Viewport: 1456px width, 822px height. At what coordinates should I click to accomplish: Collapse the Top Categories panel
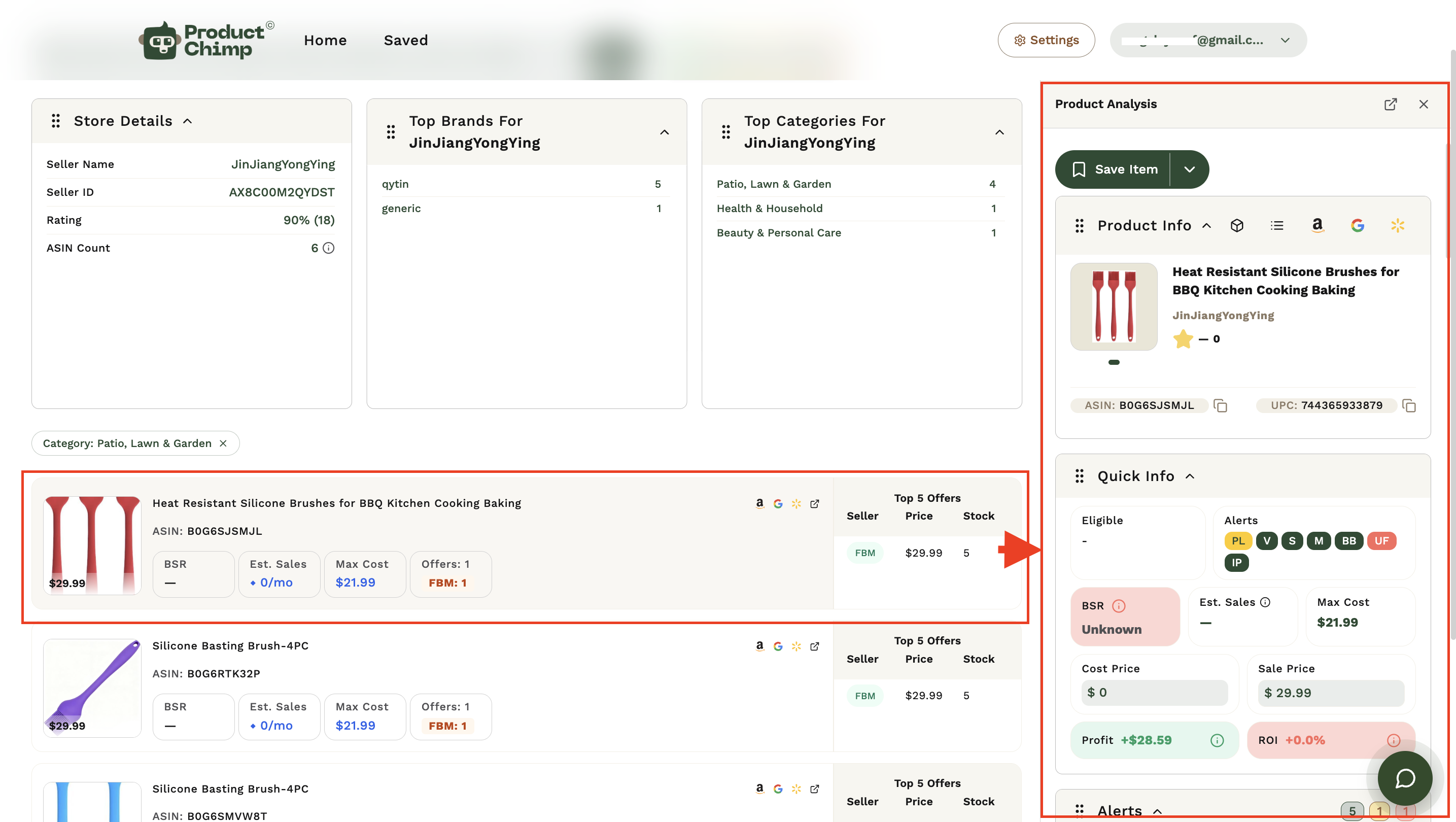tap(999, 132)
